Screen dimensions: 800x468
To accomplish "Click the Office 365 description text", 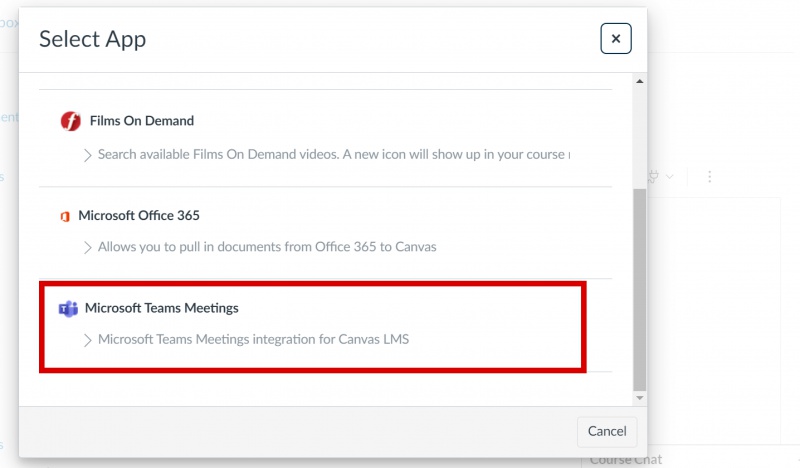I will [267, 246].
